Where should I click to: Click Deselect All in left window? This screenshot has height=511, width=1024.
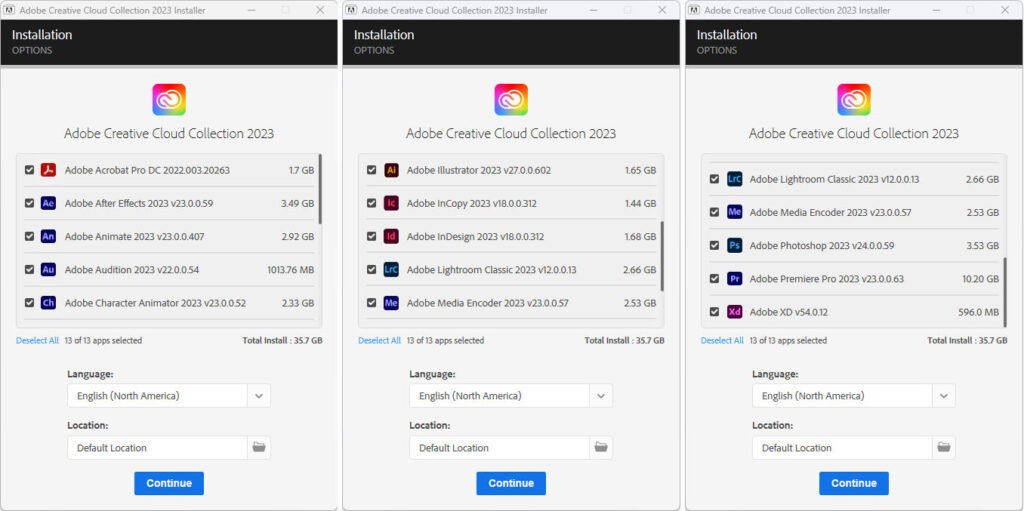(37, 340)
